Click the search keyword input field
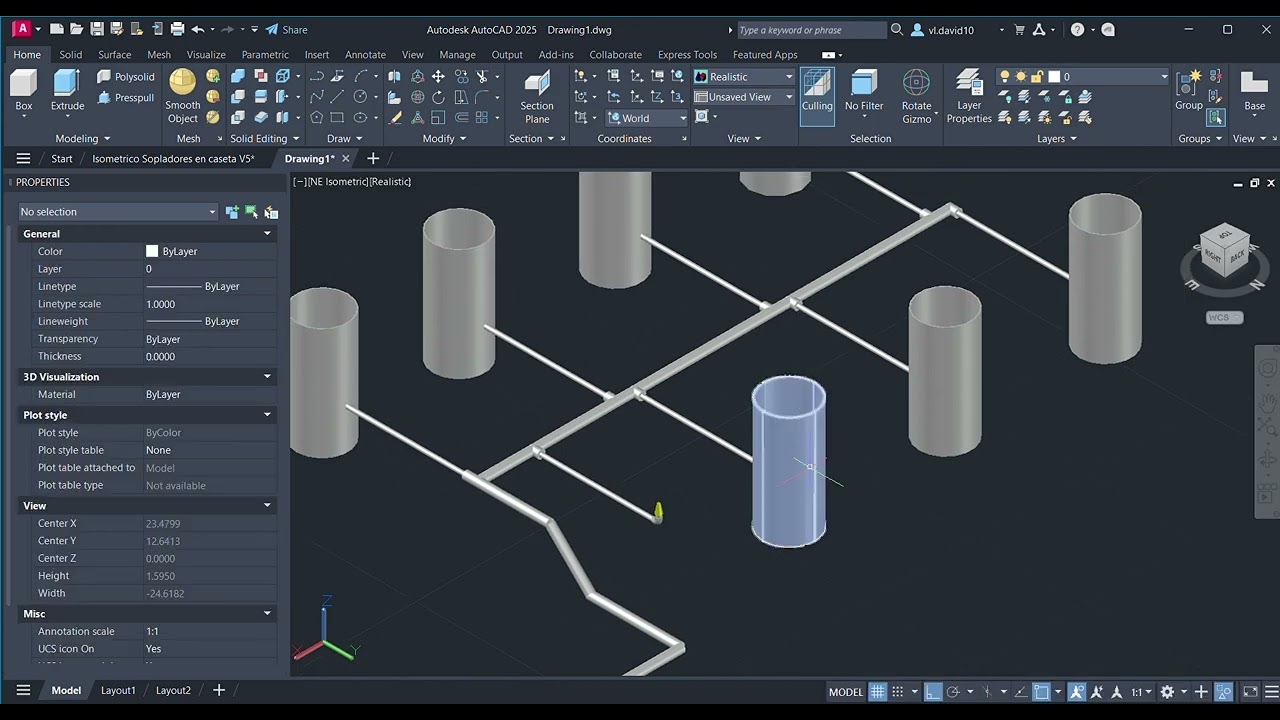The image size is (1280, 720). click(x=812, y=30)
